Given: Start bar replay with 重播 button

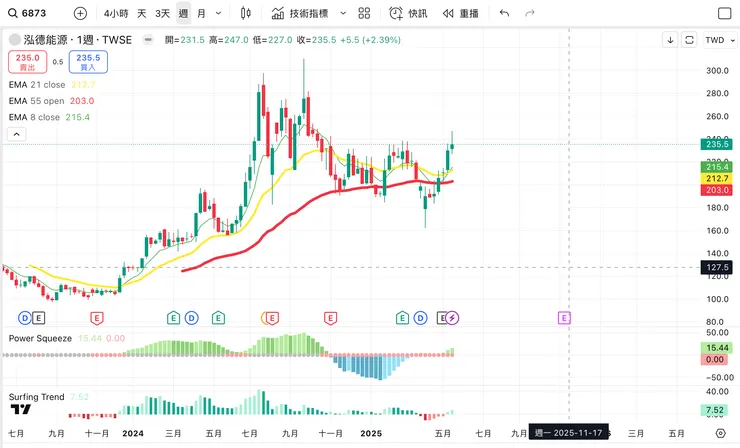Looking at the screenshot, I should (461, 13).
